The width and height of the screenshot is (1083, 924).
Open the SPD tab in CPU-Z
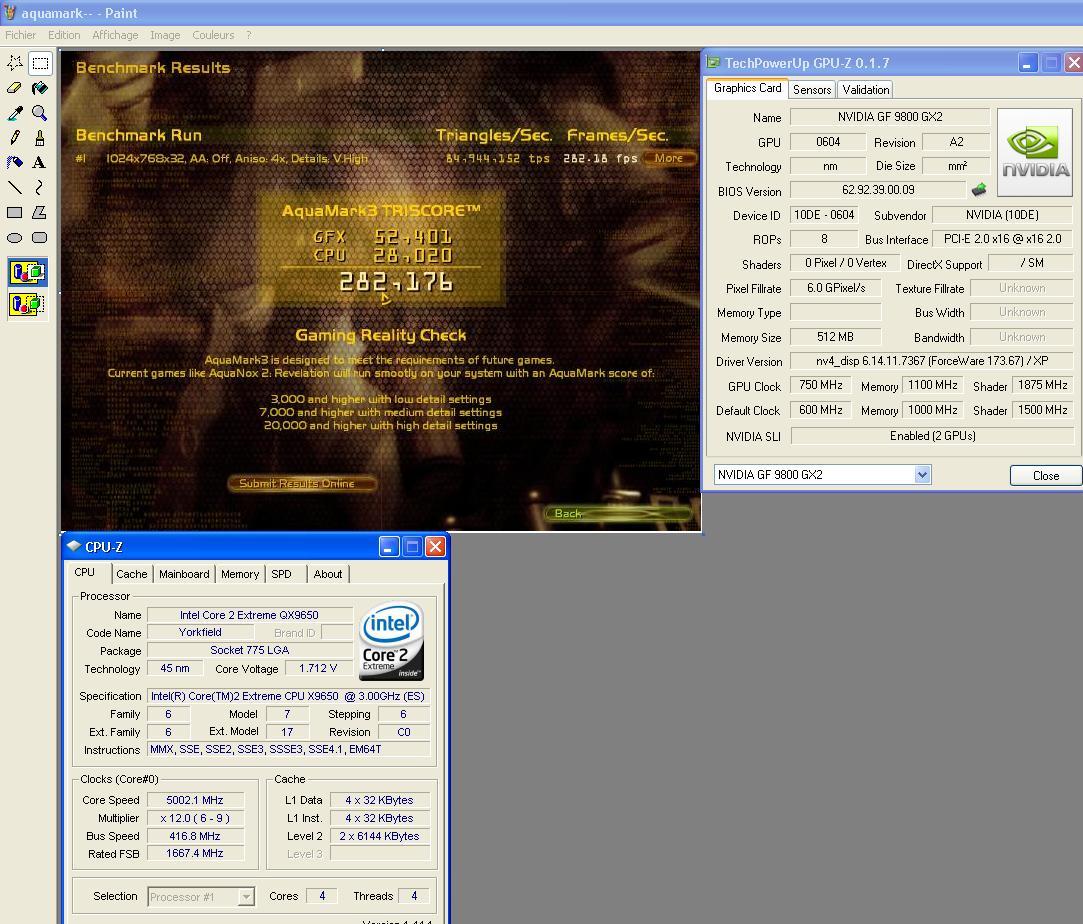click(281, 574)
